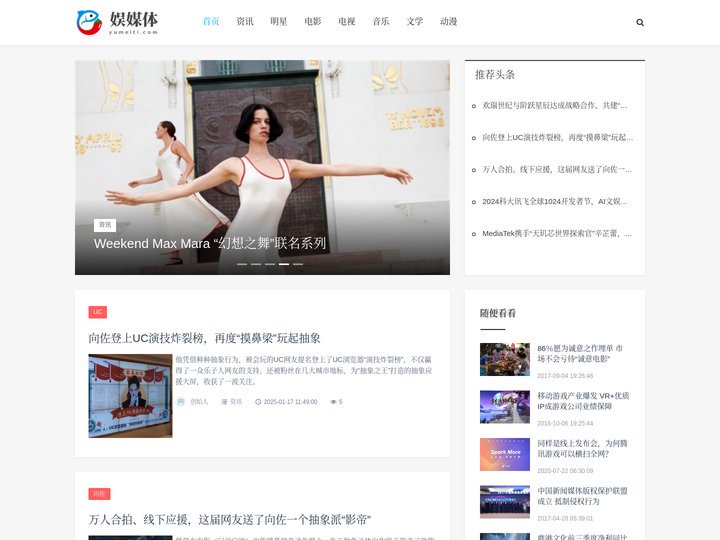
Task: Click the yumeiti.com logo
Action: pyautogui.click(x=118, y=22)
